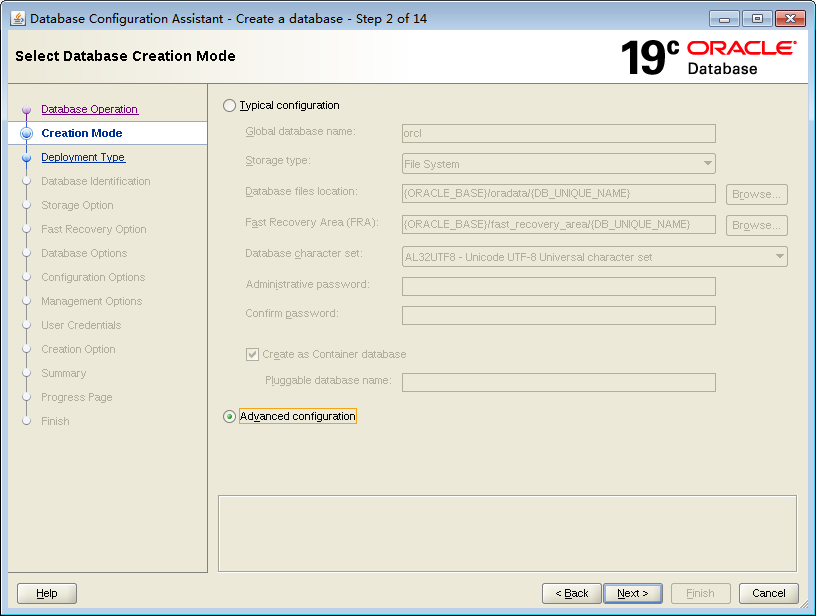
Task: Cancel the database creation wizard
Action: [768, 592]
